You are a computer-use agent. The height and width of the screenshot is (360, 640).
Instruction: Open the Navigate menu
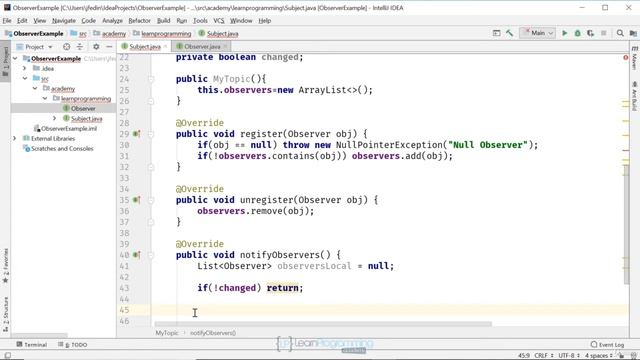coord(64,20)
